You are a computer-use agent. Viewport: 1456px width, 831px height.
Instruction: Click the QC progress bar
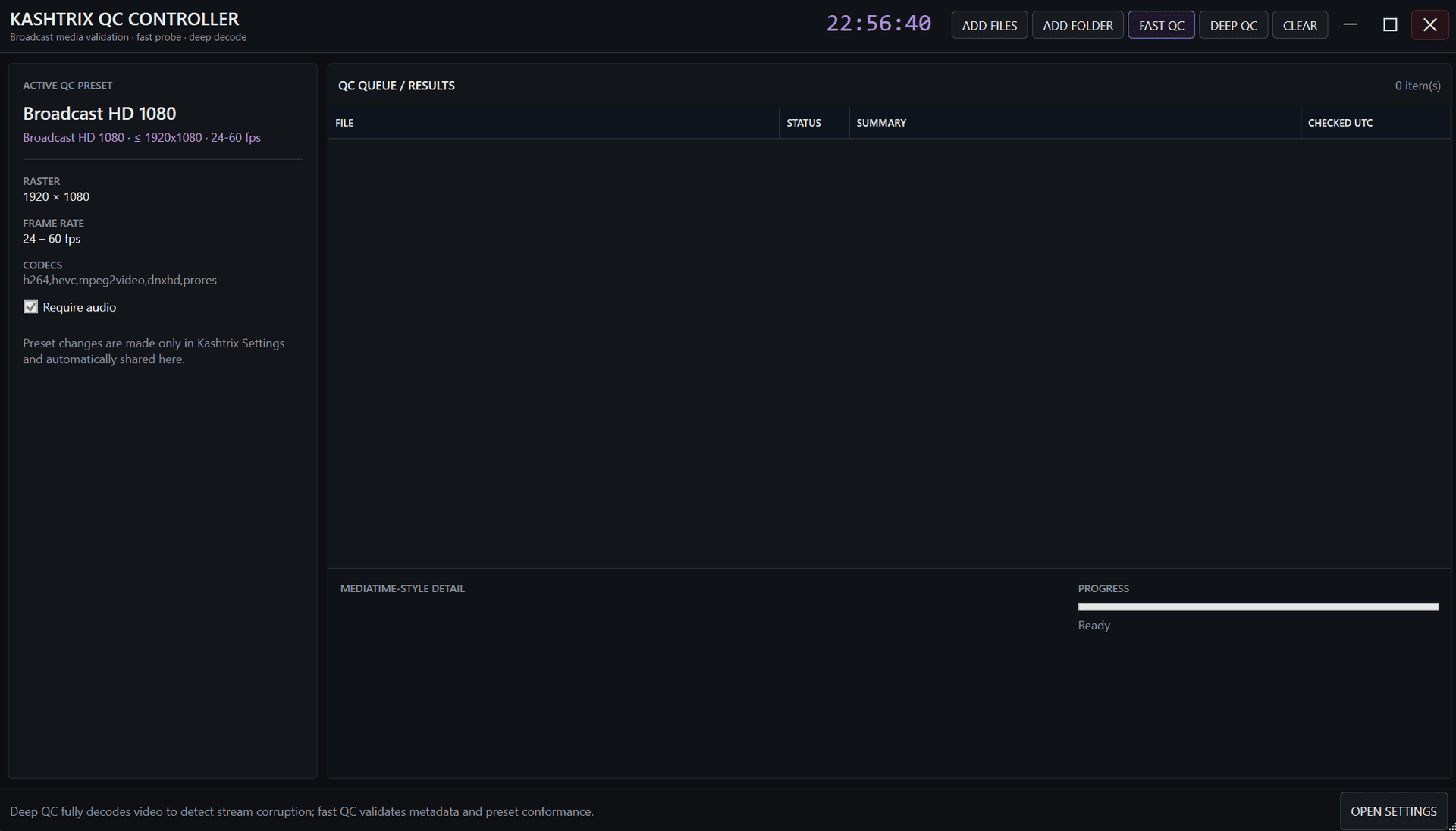pos(1258,607)
